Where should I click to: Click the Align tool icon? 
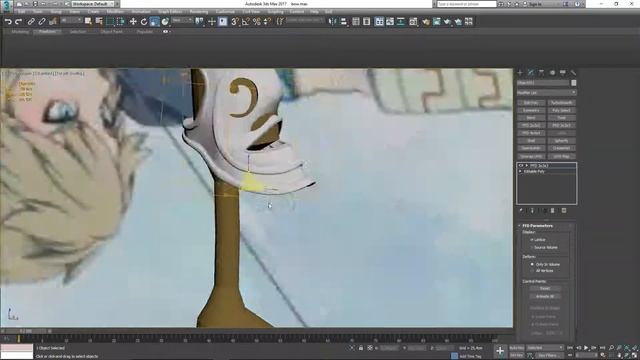343,21
